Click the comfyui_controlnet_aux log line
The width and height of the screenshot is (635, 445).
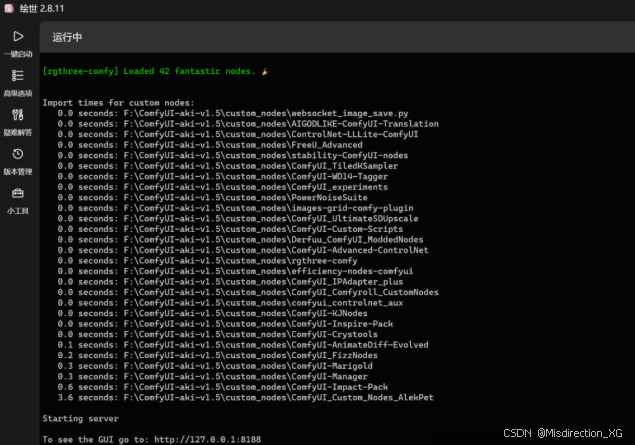pos(230,303)
